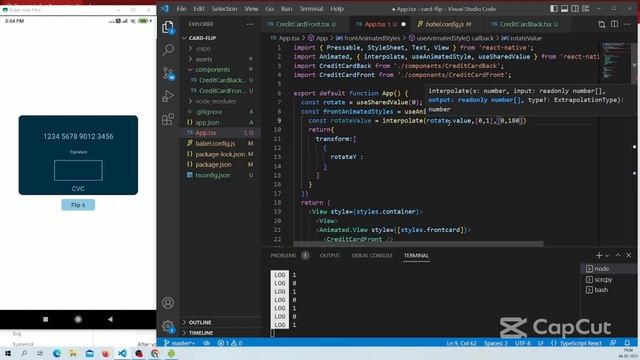Screen dimensions: 640x360
Task: Show the Output panel tab
Action: (x=330, y=256)
